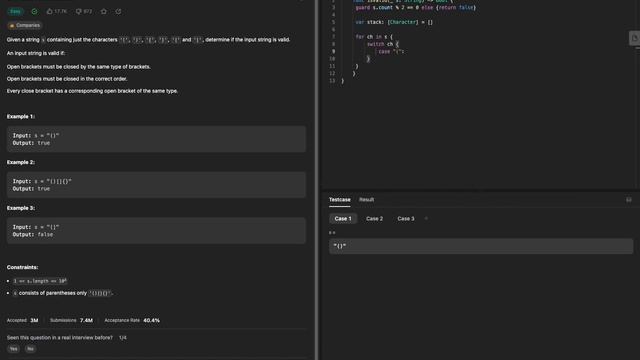Click the testcase panel icon at right
Screen dimensions: 640x360
tap(629, 200)
